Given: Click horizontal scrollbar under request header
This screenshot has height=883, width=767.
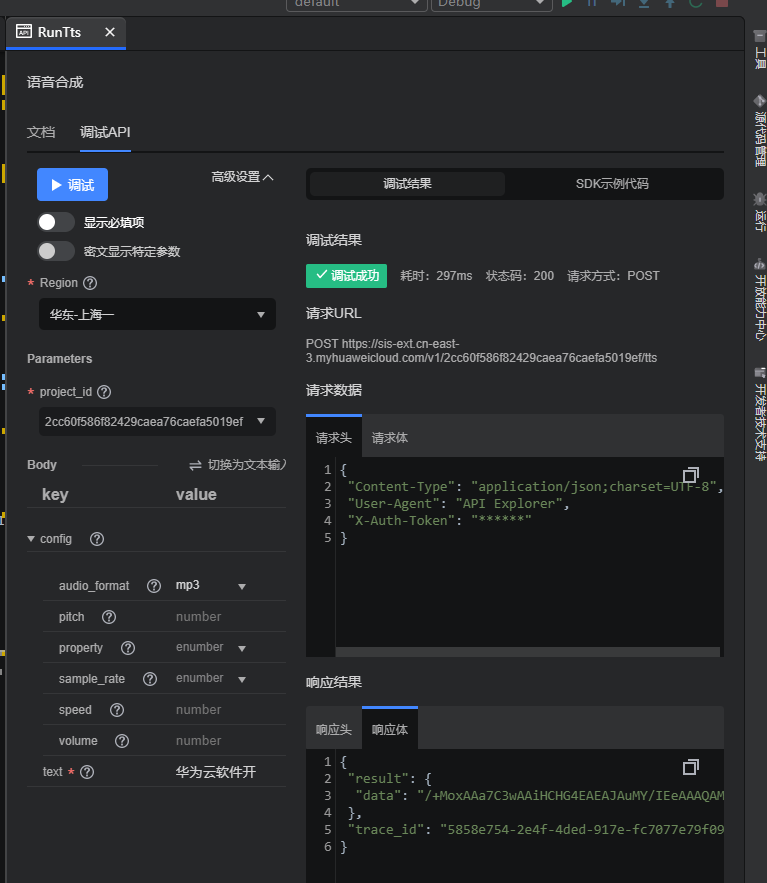Looking at the screenshot, I should coord(528,652).
